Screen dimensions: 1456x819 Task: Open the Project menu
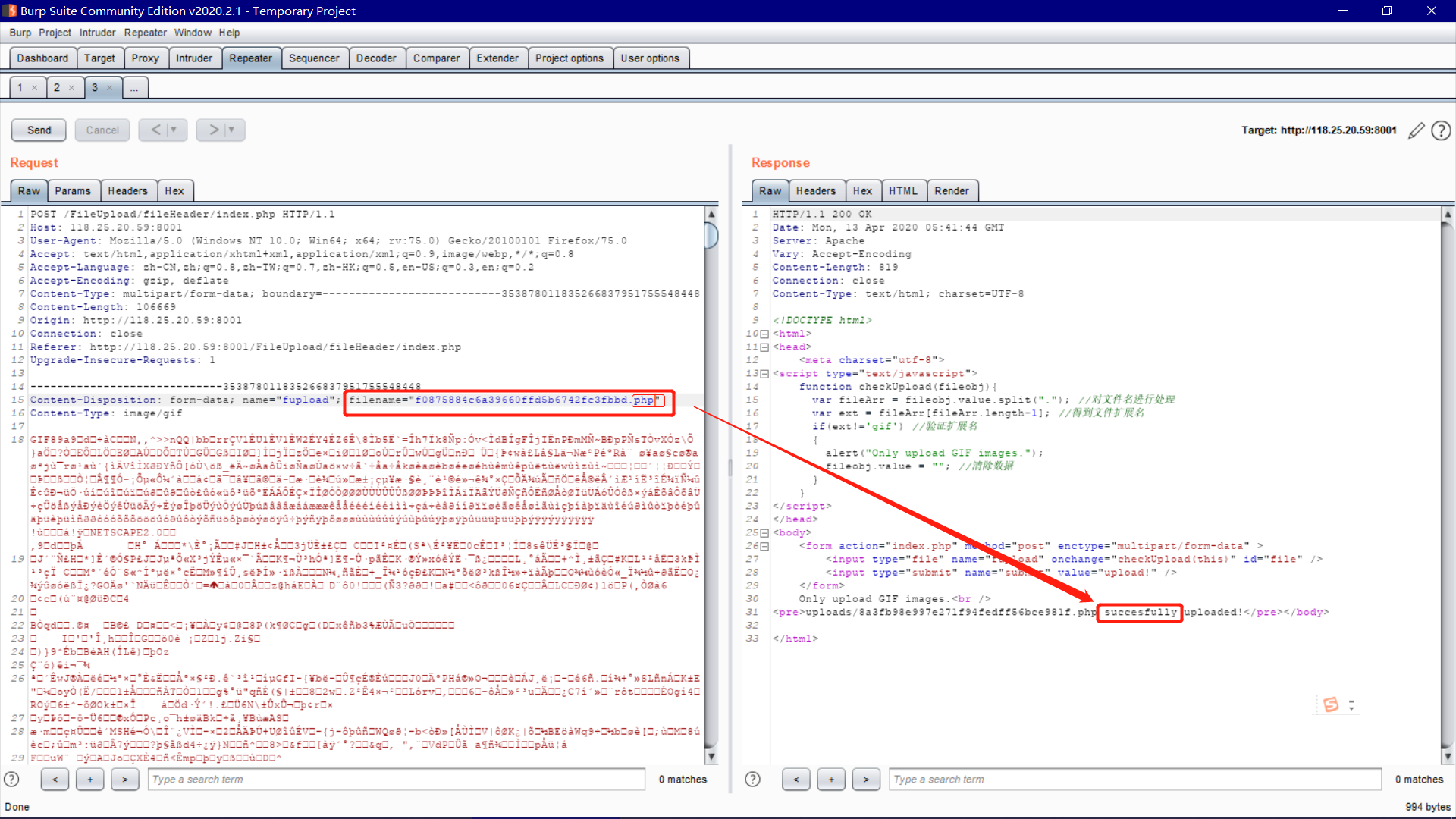(55, 33)
